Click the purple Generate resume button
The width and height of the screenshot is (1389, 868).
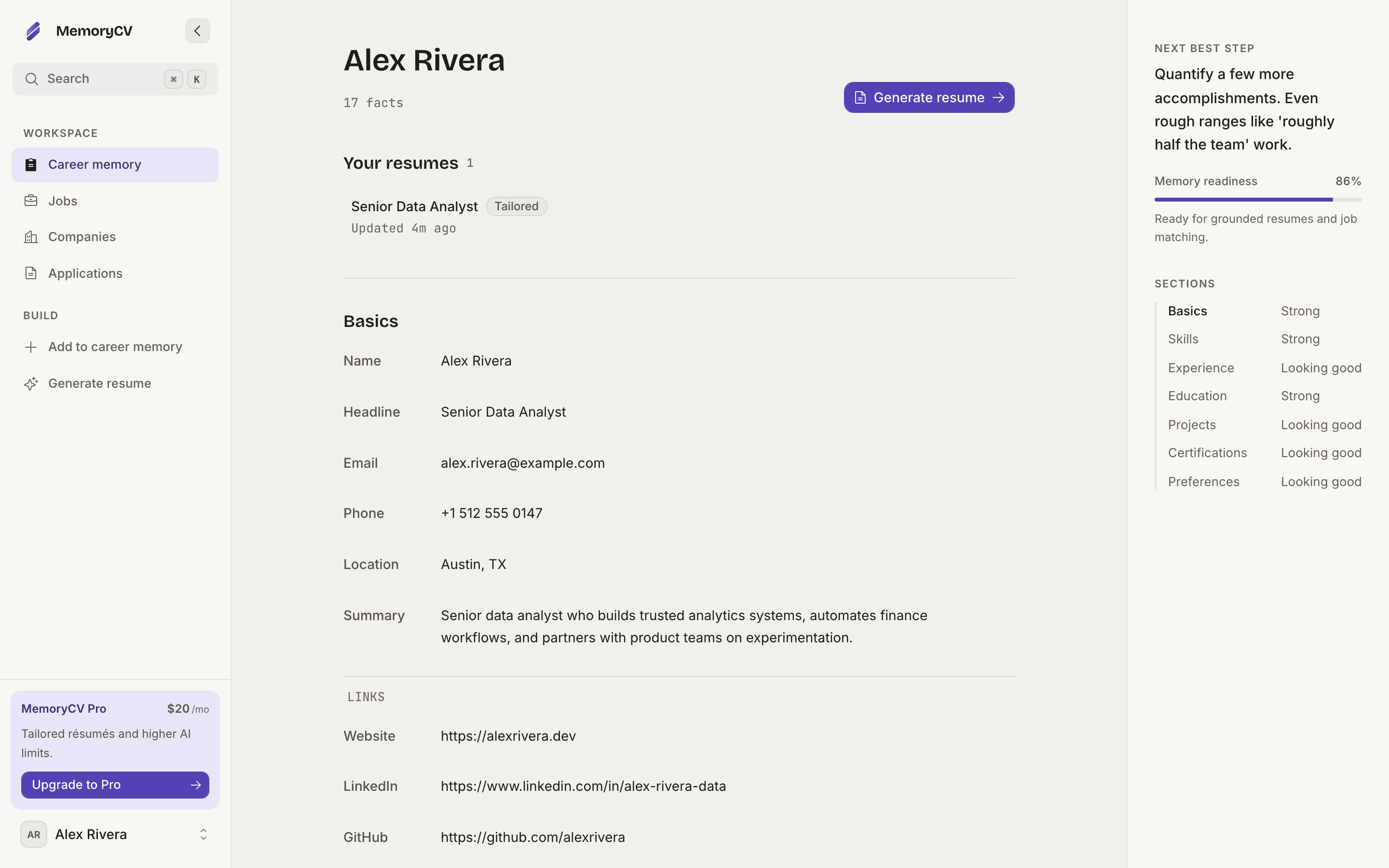(x=929, y=97)
